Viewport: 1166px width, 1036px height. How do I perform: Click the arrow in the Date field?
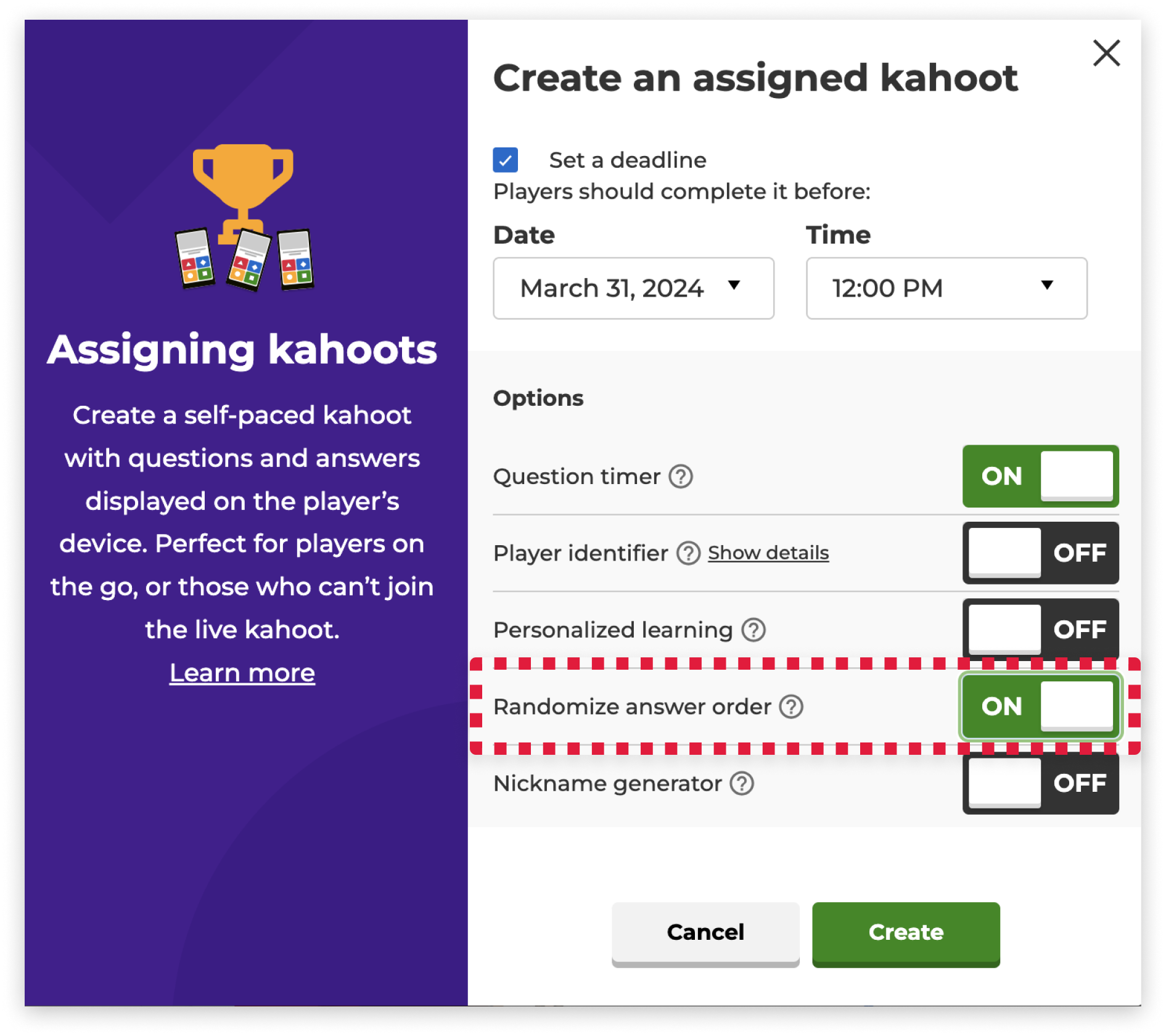pos(734,285)
